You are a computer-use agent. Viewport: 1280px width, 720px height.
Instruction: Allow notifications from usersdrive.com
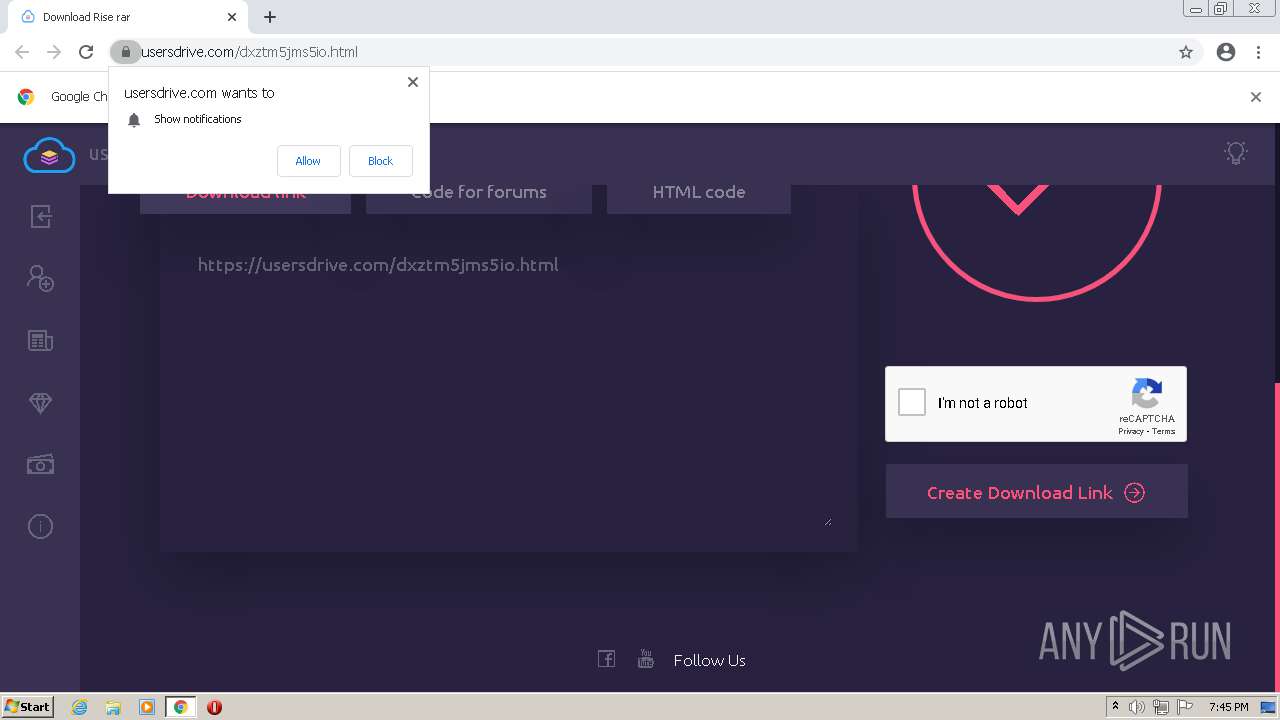pyautogui.click(x=308, y=161)
